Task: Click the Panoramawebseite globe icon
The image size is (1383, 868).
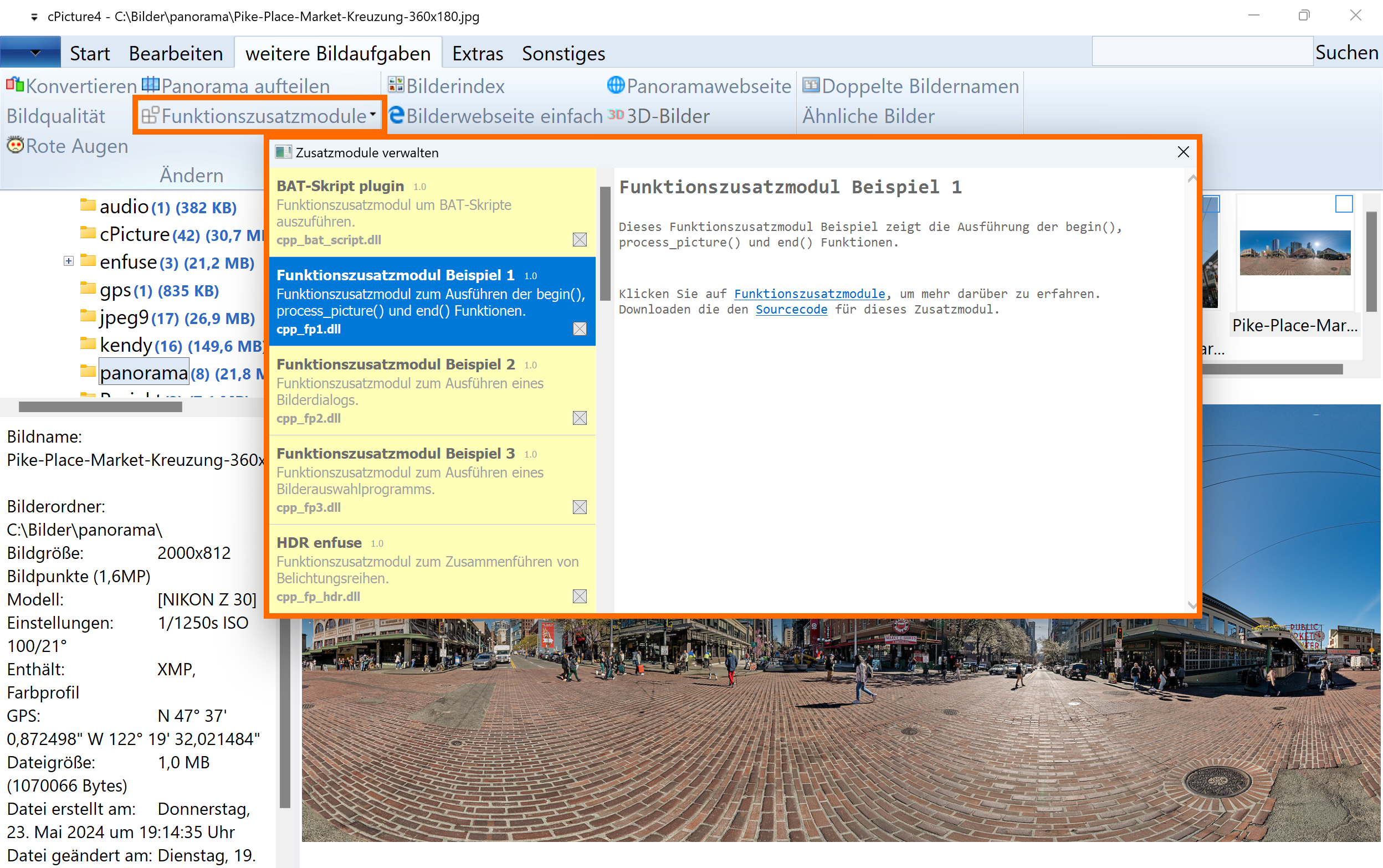Action: click(x=616, y=85)
